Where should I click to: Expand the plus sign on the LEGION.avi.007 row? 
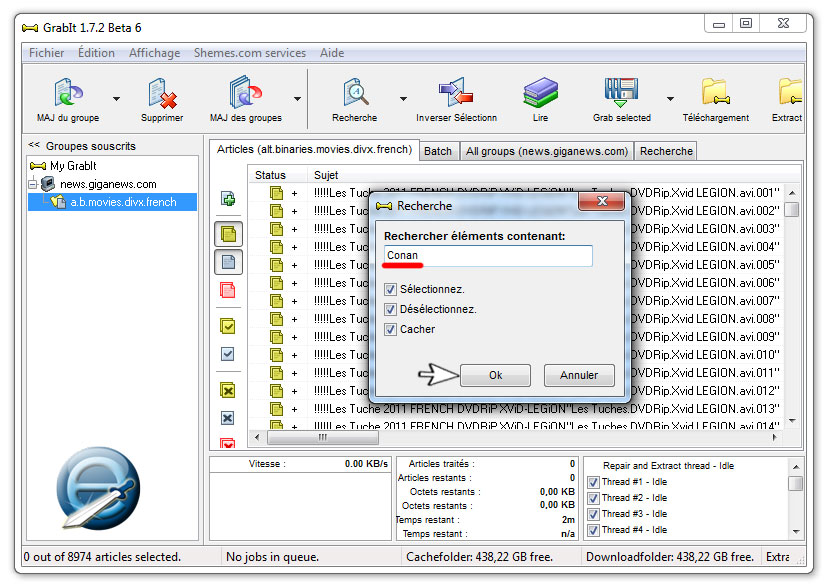pos(294,301)
